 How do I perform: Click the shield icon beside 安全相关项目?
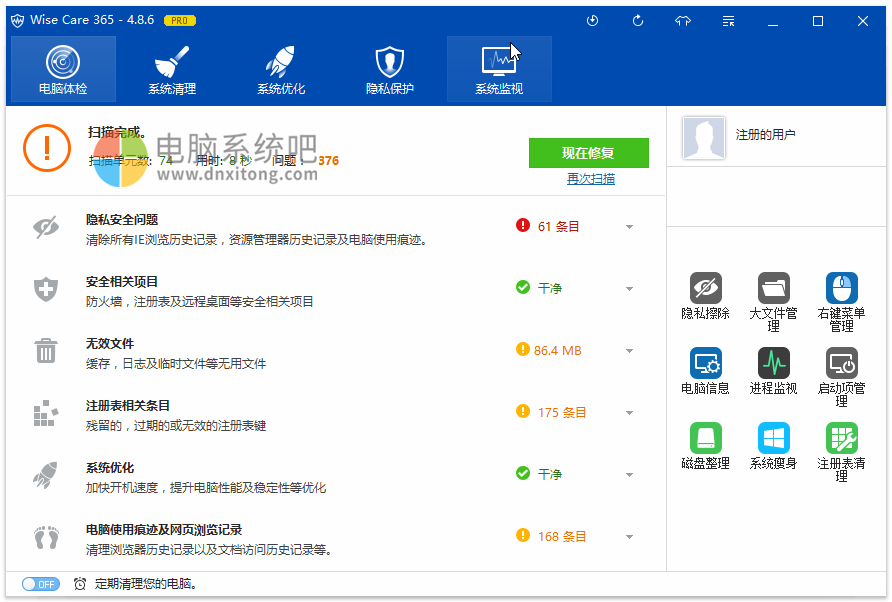pyautogui.click(x=46, y=289)
